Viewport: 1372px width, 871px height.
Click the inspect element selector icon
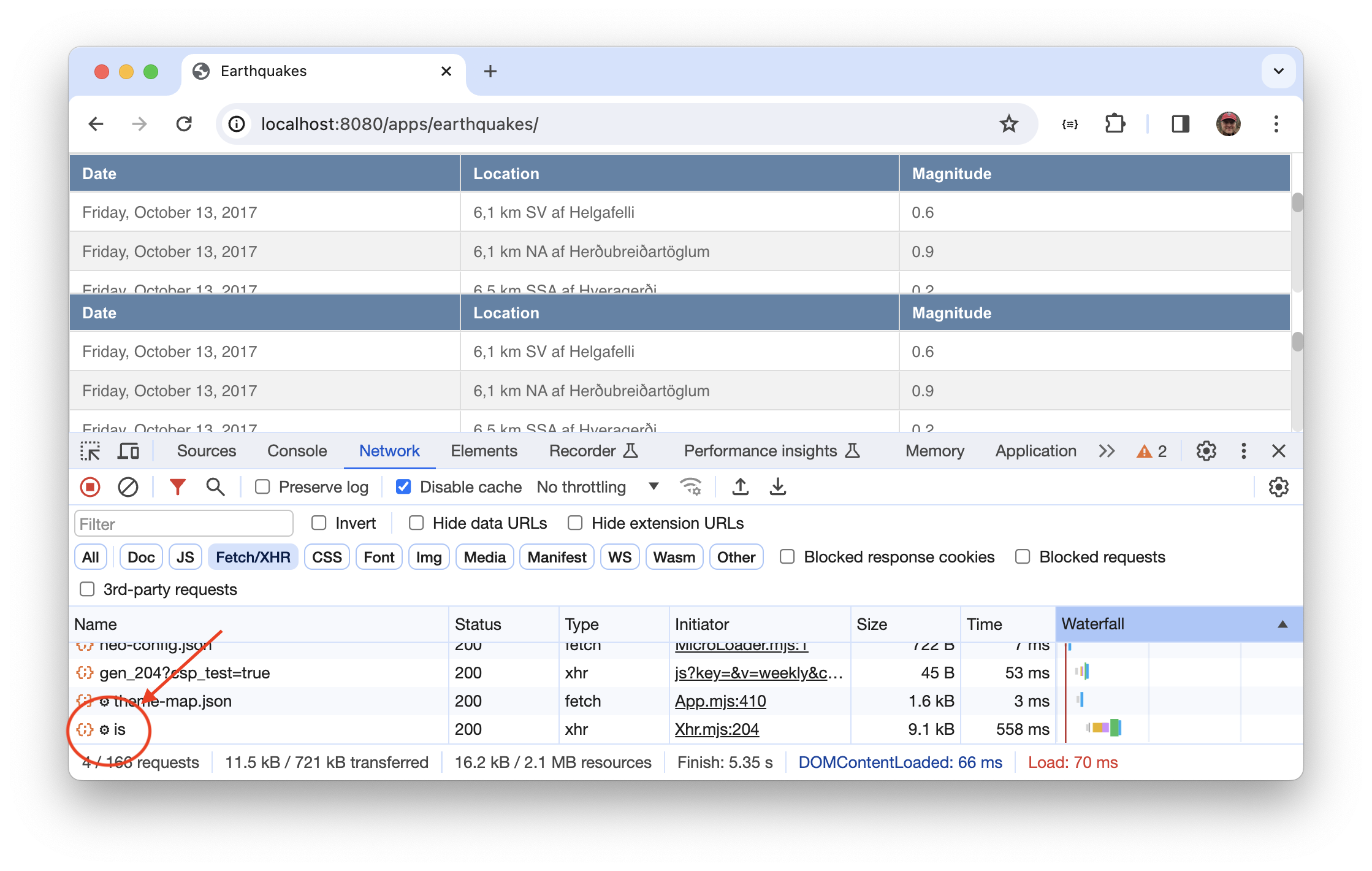tap(90, 451)
